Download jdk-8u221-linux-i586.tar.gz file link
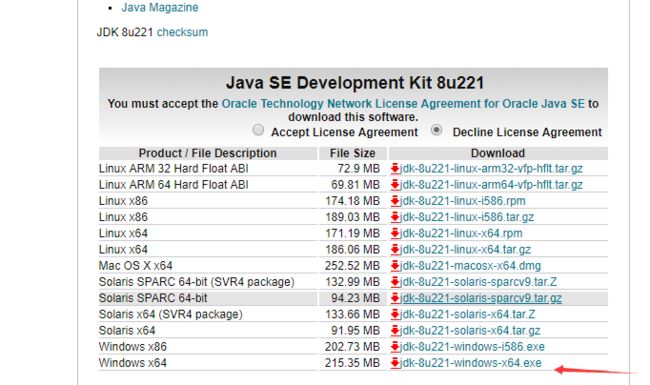Screen dimensions: 650x385 [x=467, y=217]
